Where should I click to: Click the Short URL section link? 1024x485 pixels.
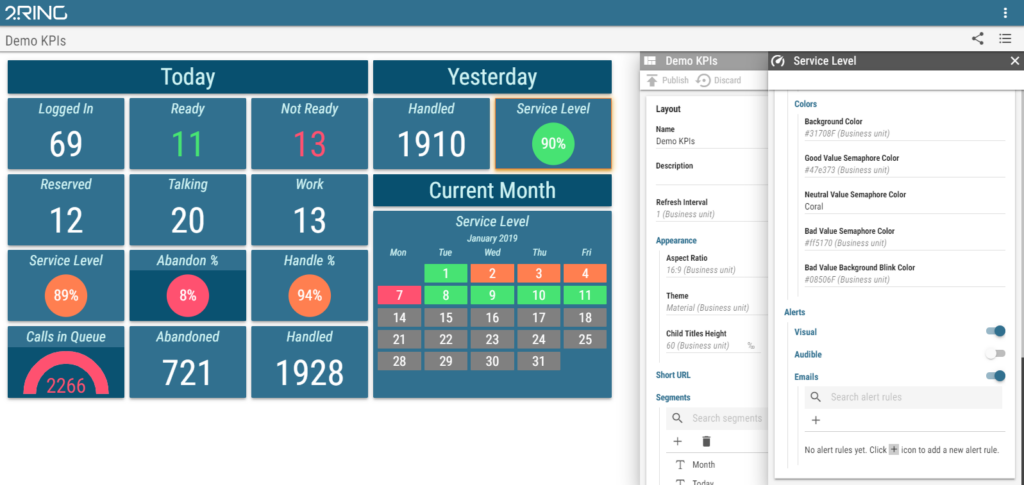click(x=673, y=375)
